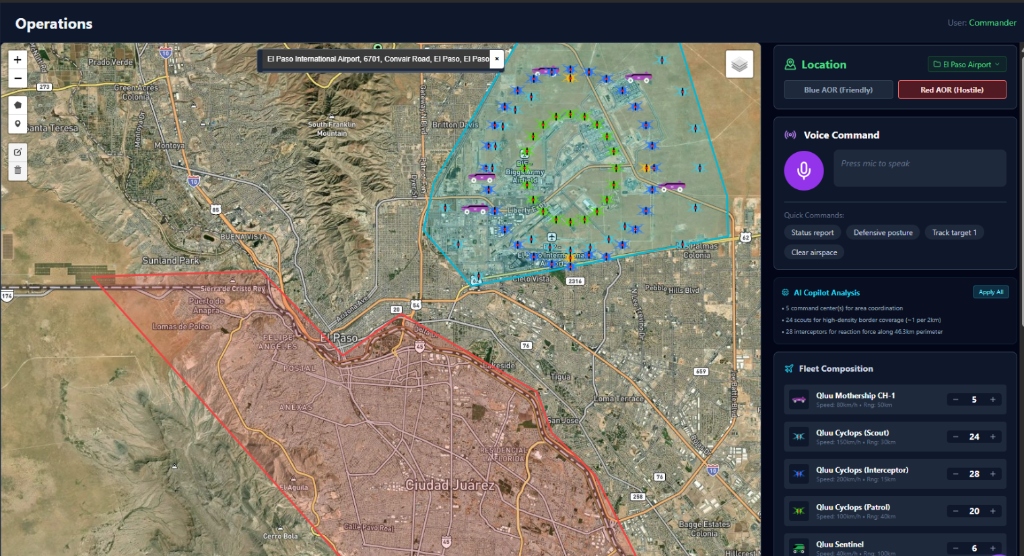Apply all AI Copilot recommendations
1024x556 pixels.
(x=990, y=292)
